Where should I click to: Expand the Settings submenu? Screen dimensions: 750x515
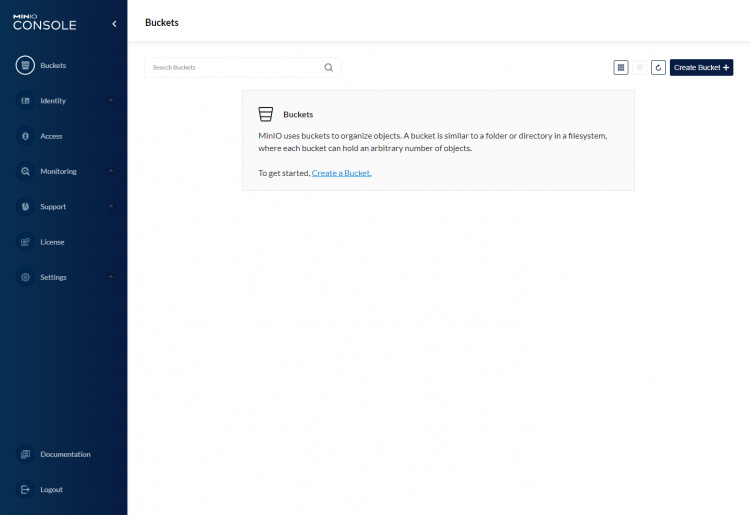click(x=110, y=277)
